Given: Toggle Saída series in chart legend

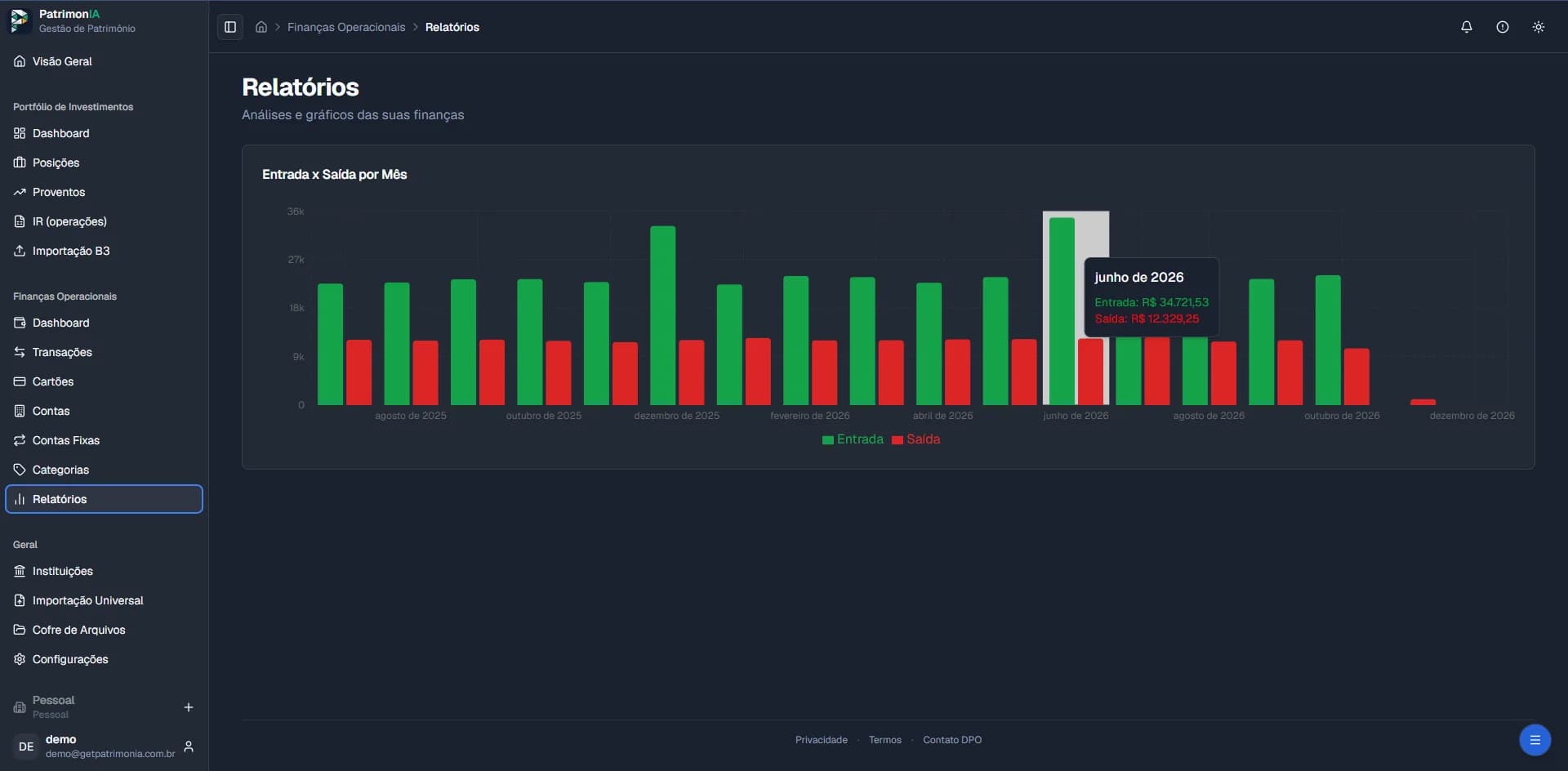Looking at the screenshot, I should point(916,439).
